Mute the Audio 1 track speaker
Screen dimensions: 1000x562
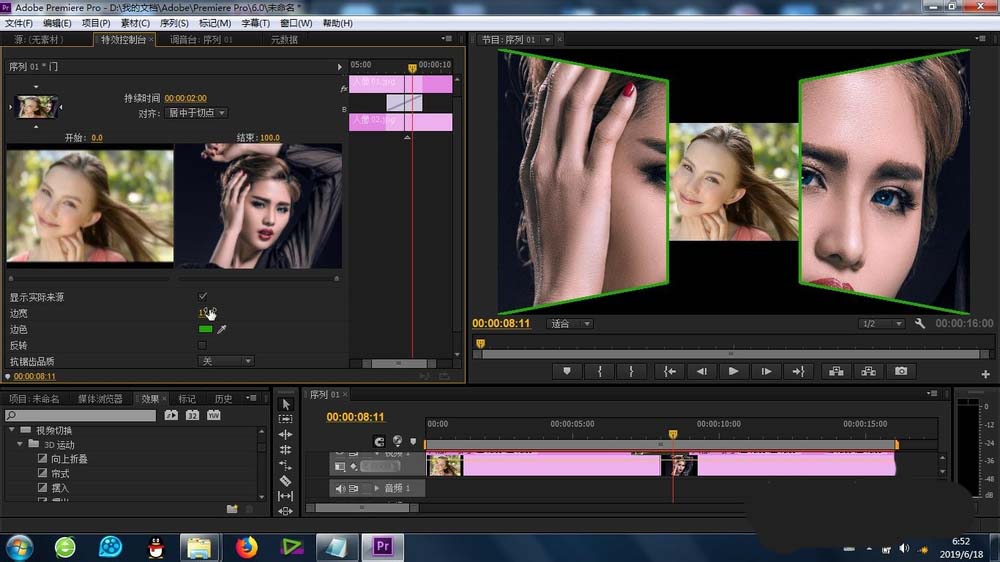pyautogui.click(x=340, y=489)
